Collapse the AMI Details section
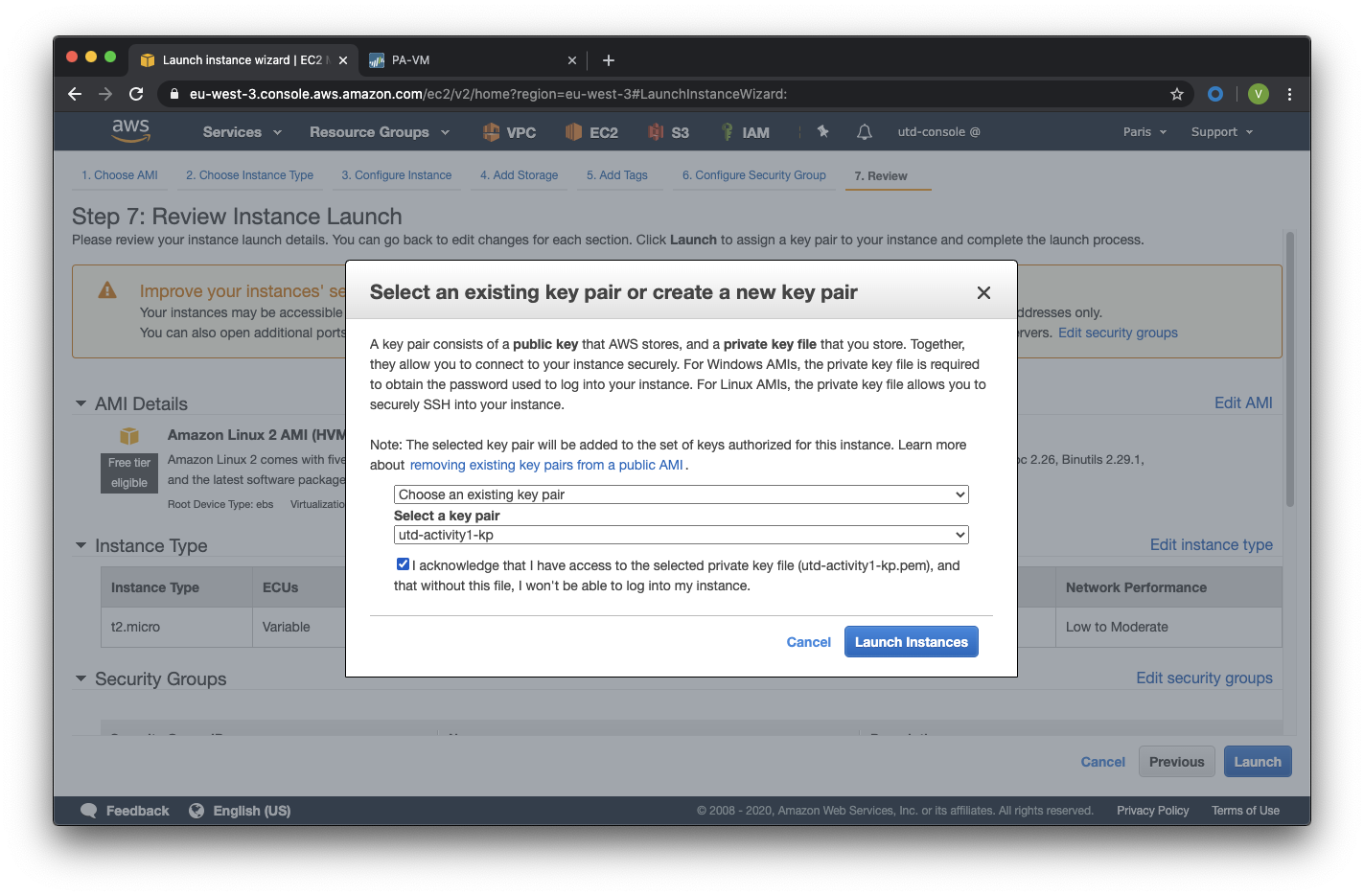Viewport: 1364px width, 896px height. pyautogui.click(x=81, y=404)
